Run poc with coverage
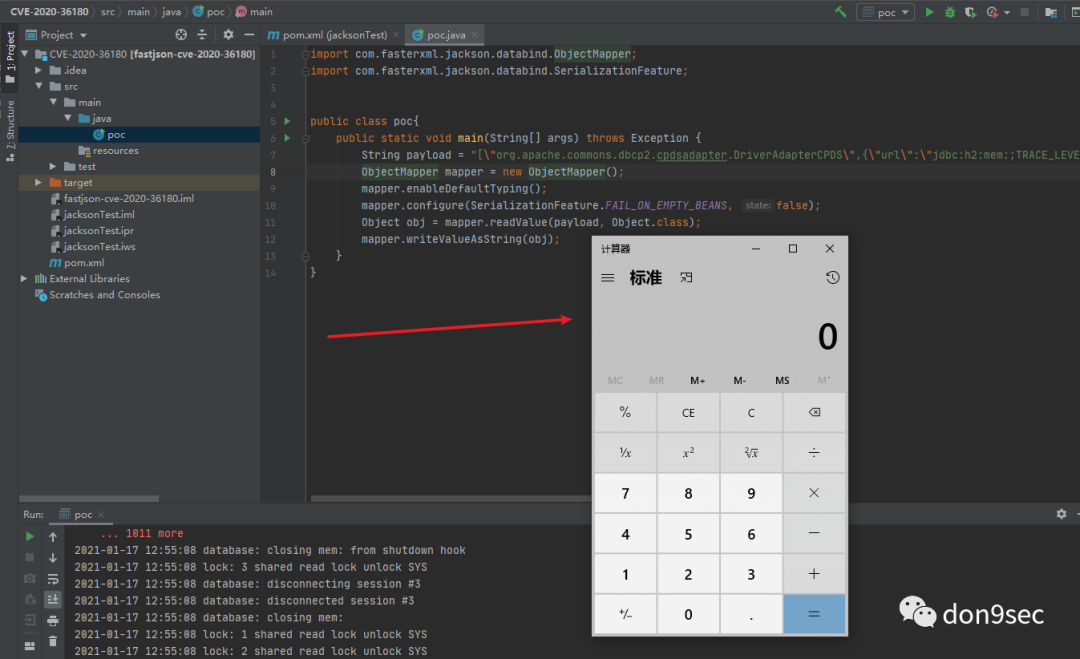Image resolution: width=1080 pixels, height=659 pixels. pyautogui.click(x=970, y=12)
